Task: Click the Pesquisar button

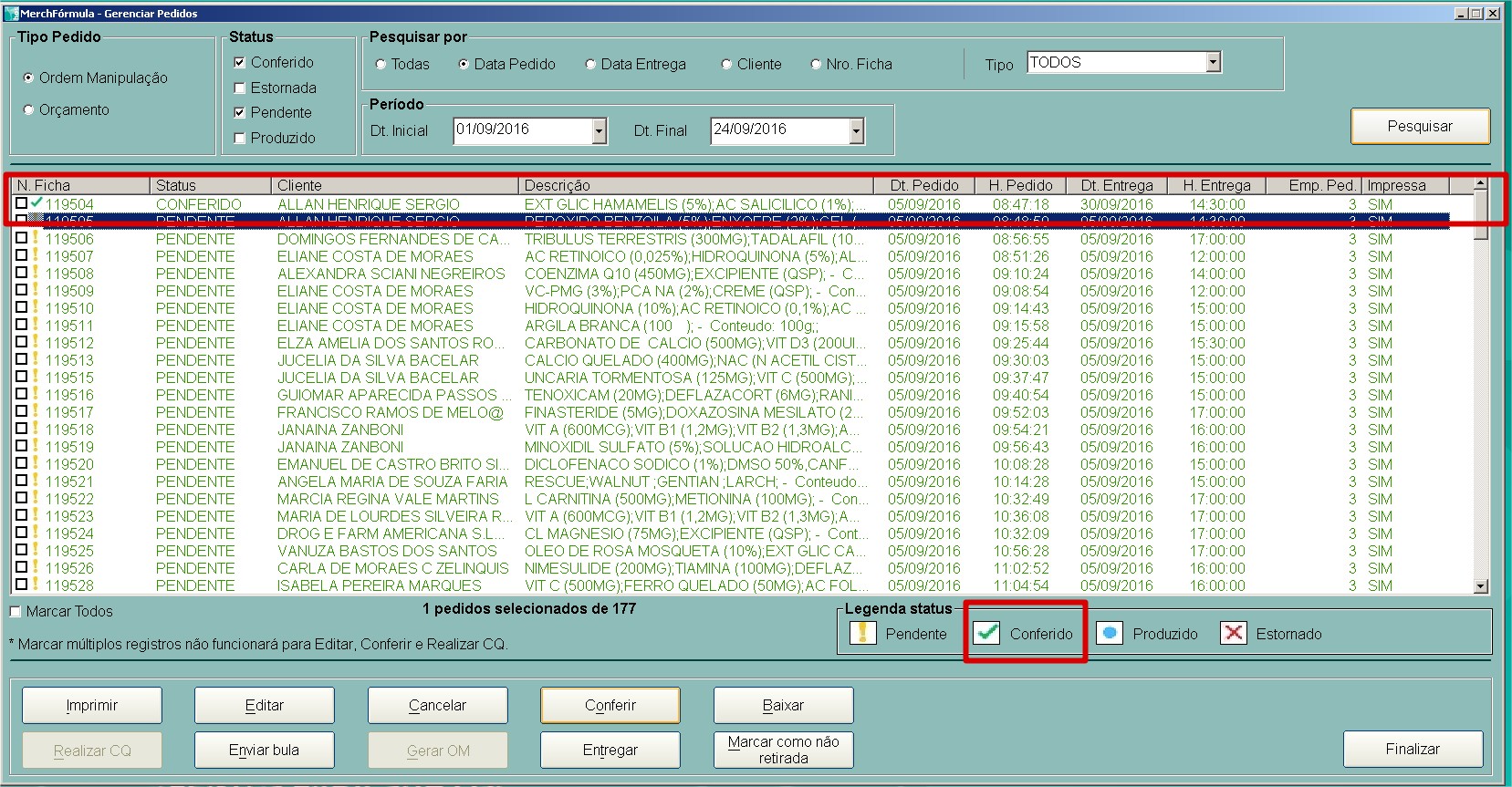Action: click(x=1419, y=127)
